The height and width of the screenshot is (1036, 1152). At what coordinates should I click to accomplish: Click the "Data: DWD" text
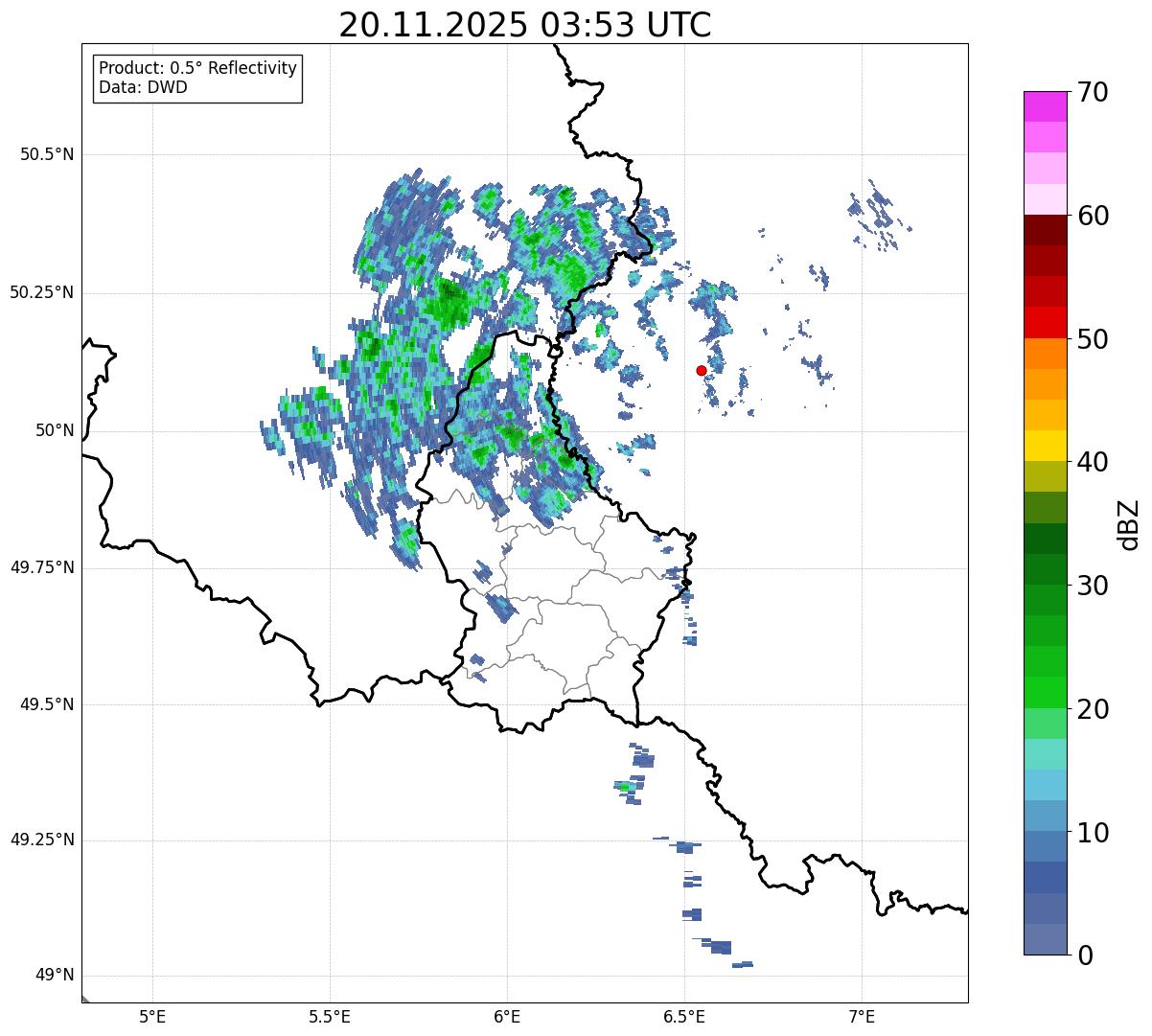143,87
